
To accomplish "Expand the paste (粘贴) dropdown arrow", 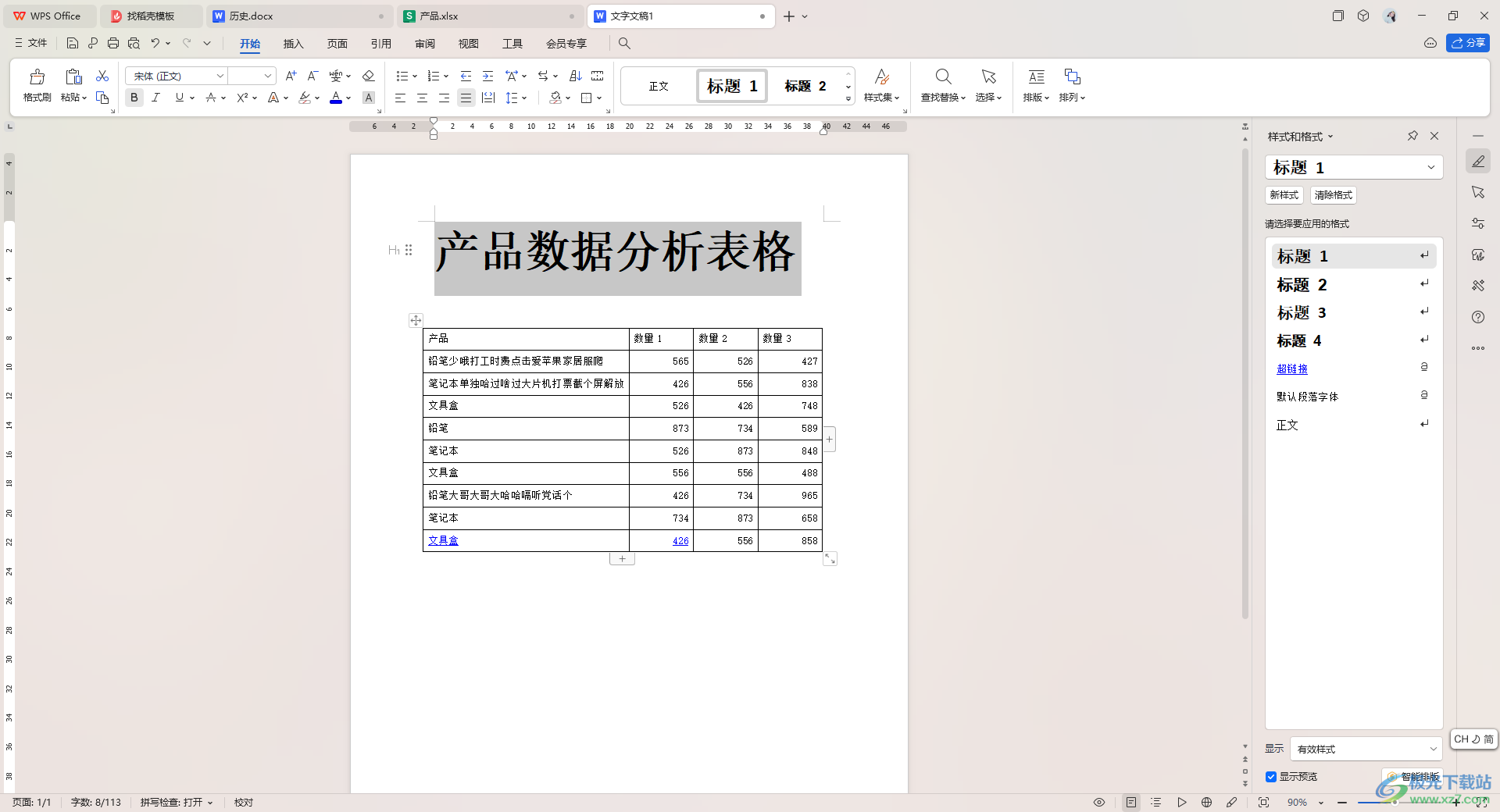I will pyautogui.click(x=84, y=98).
